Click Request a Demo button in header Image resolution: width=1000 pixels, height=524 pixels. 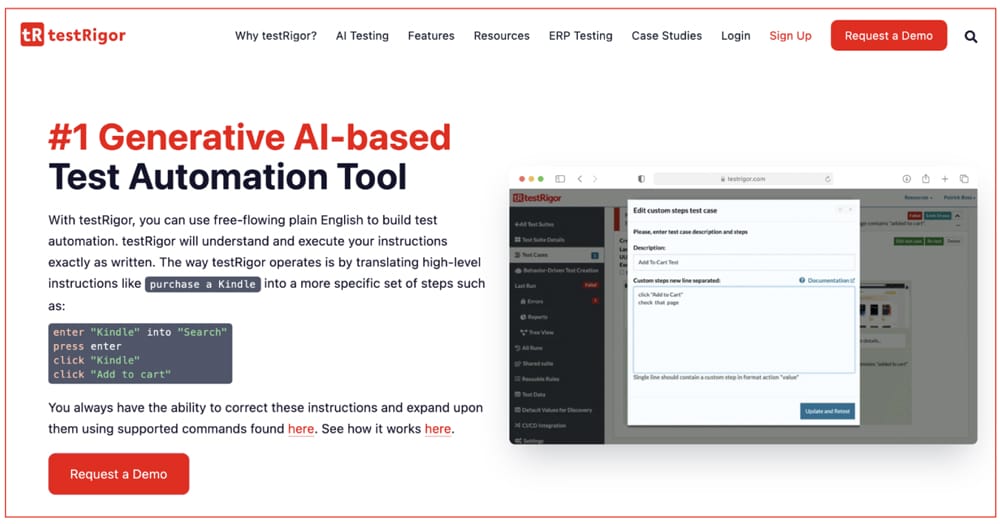888,36
